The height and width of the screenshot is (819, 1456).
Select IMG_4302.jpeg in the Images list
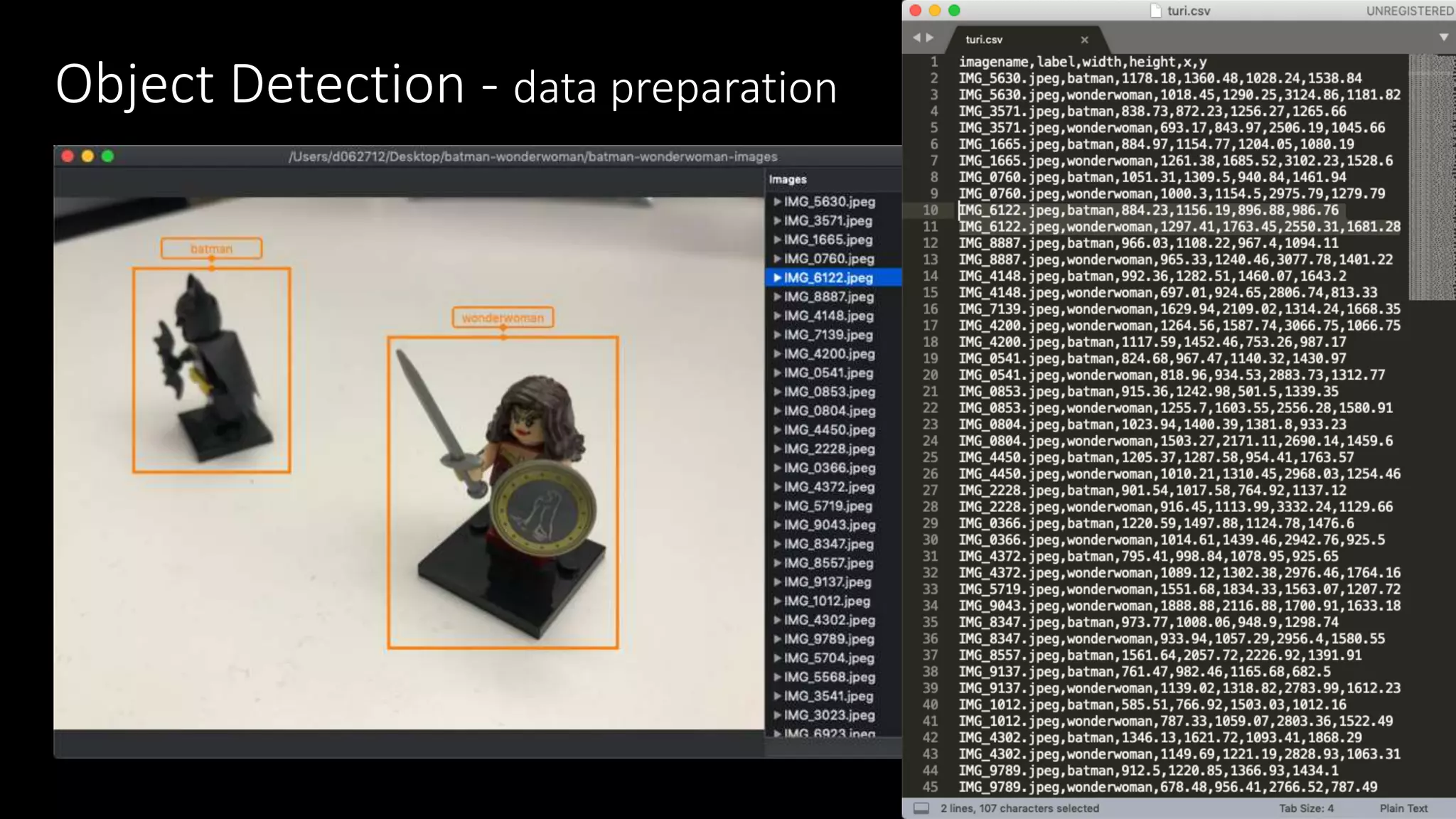pos(830,620)
